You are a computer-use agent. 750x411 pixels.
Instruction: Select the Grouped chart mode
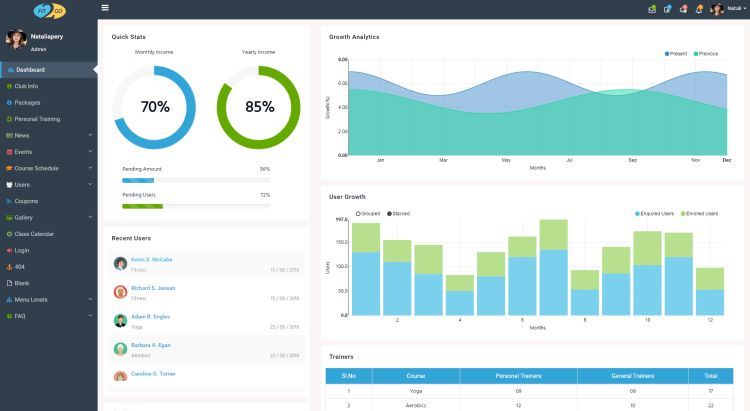368,213
